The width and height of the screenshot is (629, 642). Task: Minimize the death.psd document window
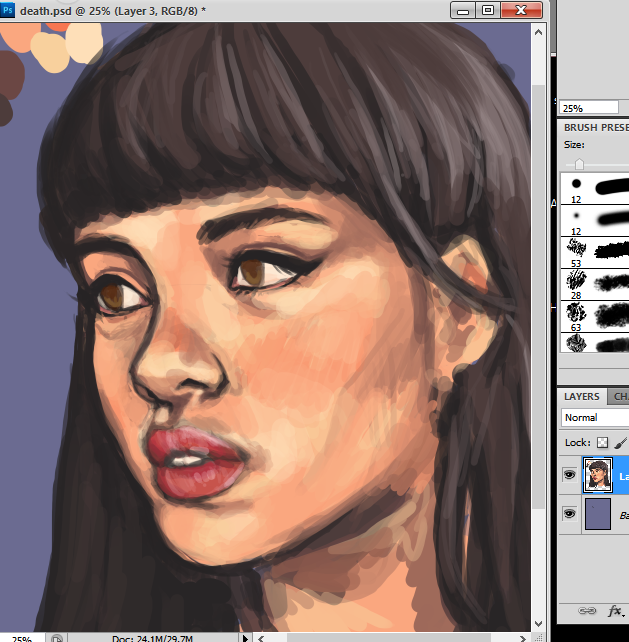[463, 10]
